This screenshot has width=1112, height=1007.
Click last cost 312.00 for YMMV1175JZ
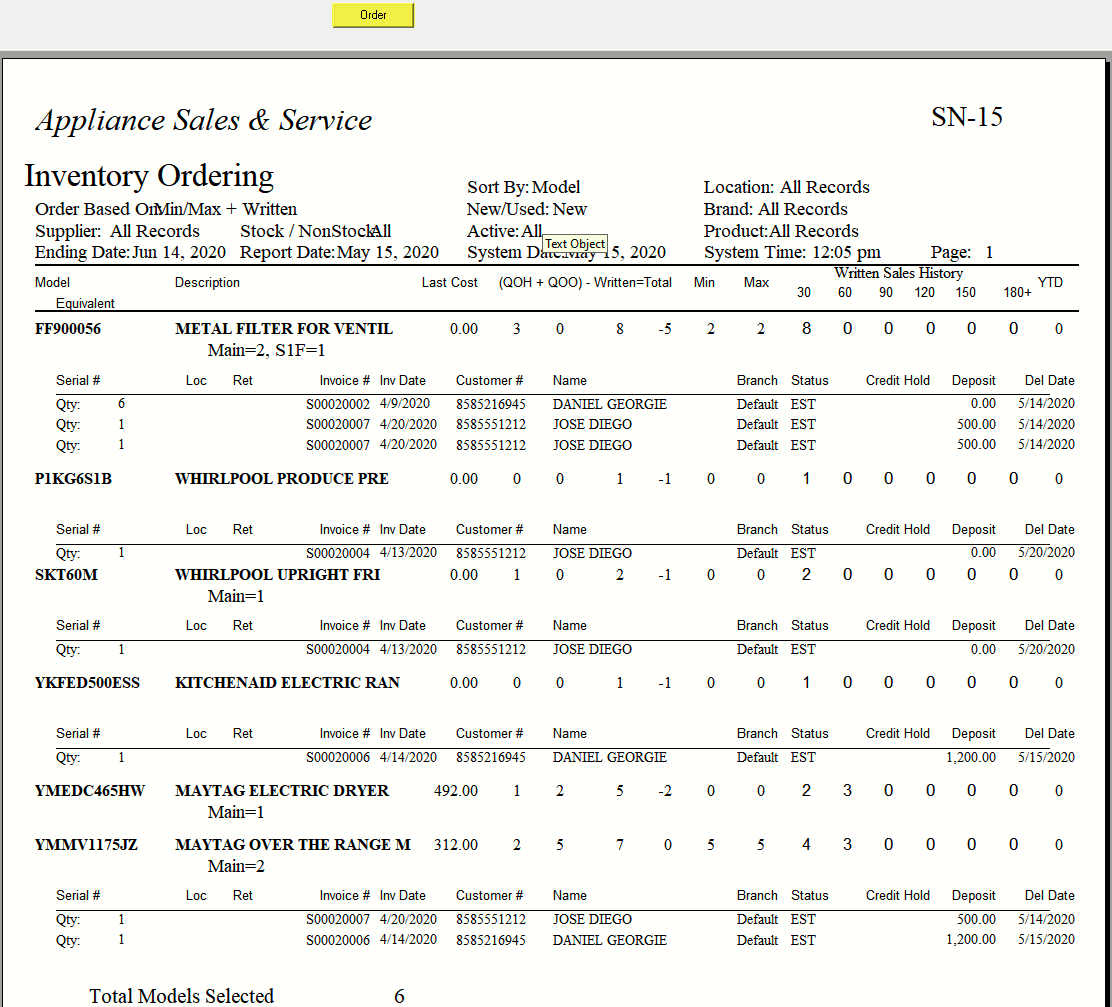[456, 845]
